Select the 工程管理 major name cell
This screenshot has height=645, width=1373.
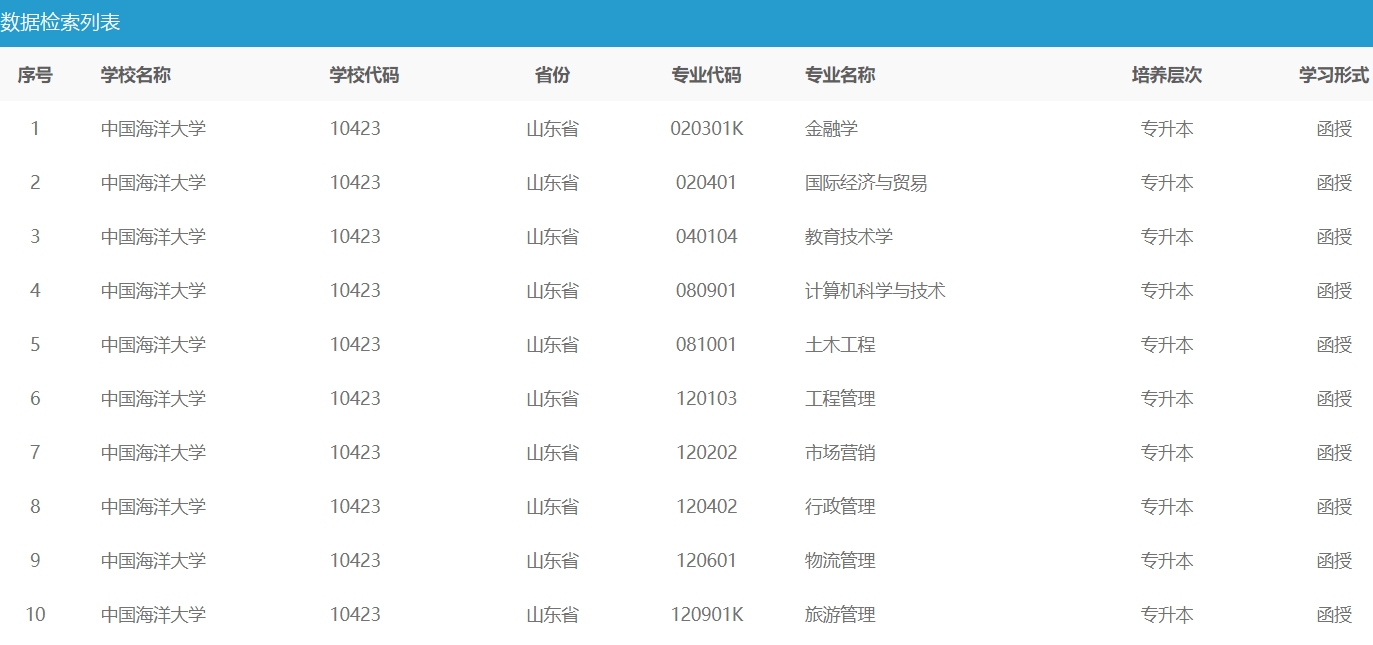tap(840, 399)
